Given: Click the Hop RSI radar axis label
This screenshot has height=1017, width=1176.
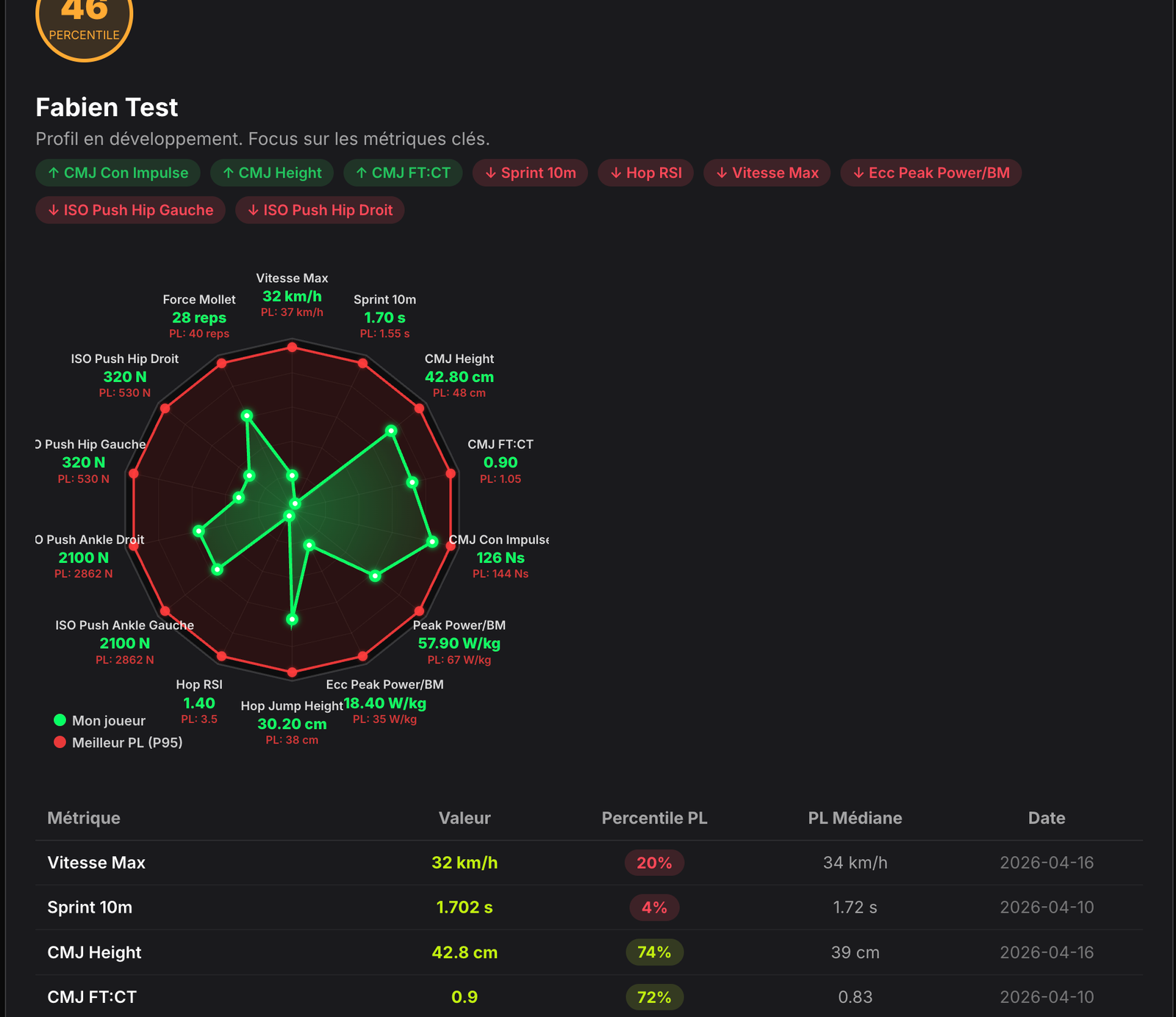Looking at the screenshot, I should coord(199,685).
